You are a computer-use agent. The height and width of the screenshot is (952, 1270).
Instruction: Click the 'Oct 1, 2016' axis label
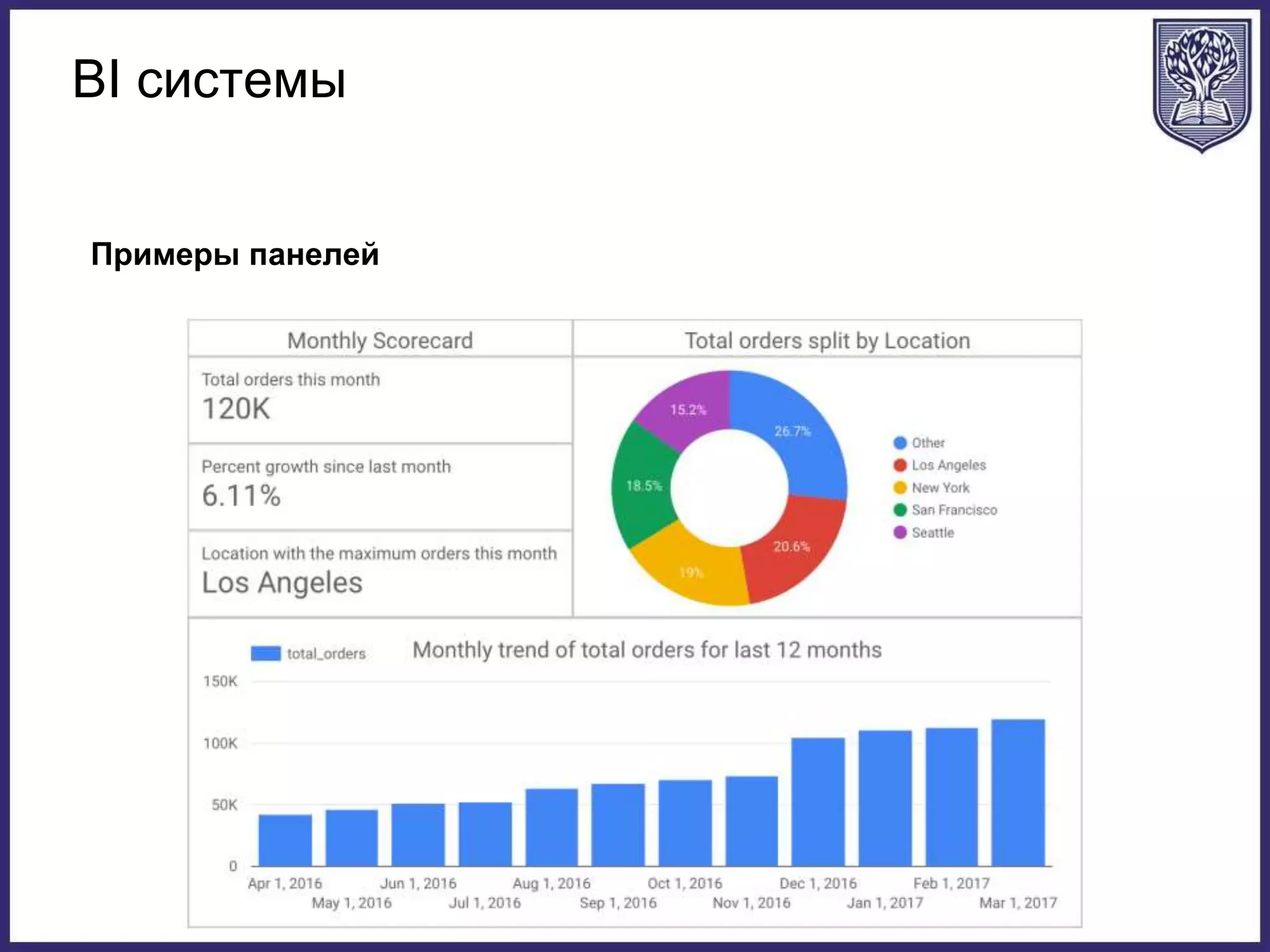[x=685, y=883]
